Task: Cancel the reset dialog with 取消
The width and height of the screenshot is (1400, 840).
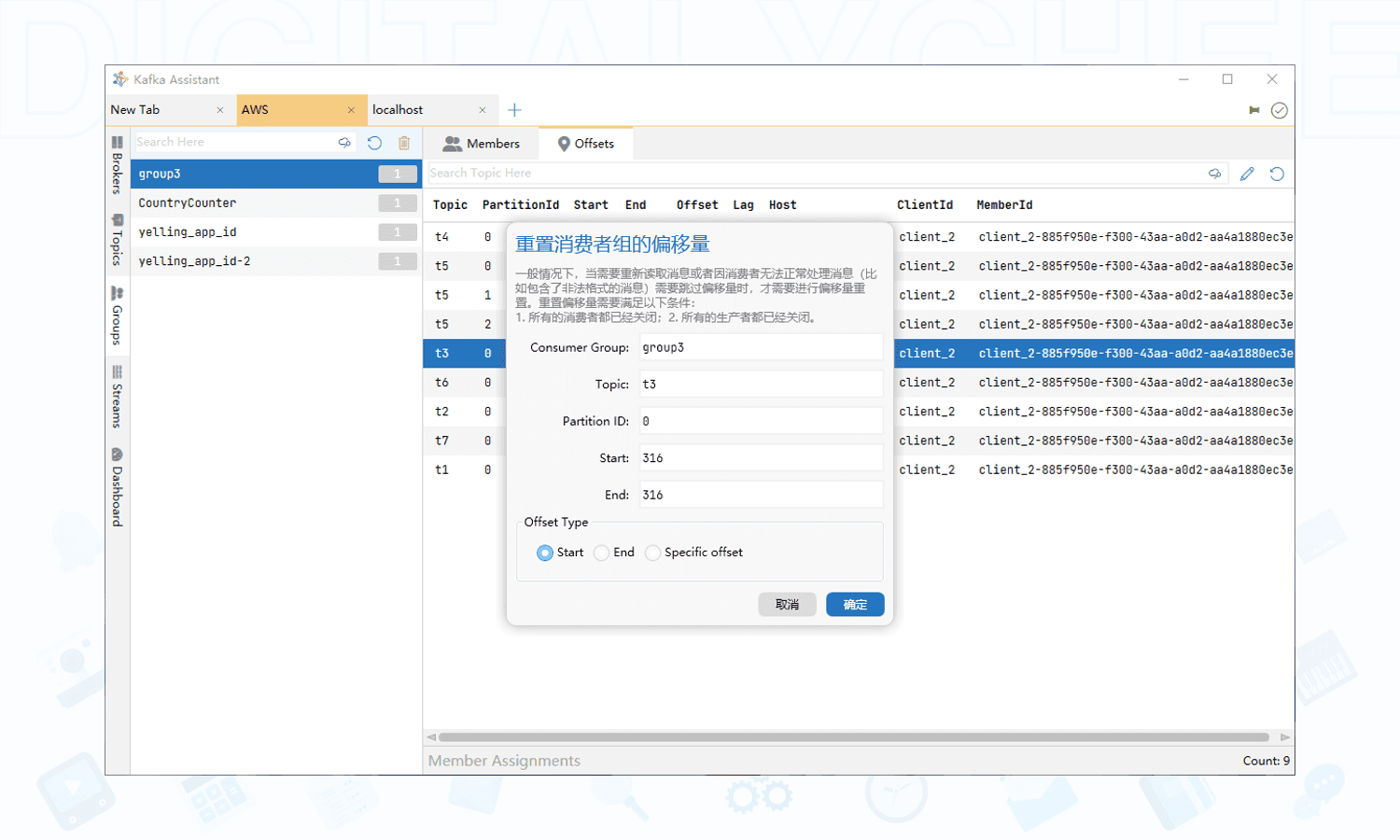Action: pyautogui.click(x=787, y=604)
